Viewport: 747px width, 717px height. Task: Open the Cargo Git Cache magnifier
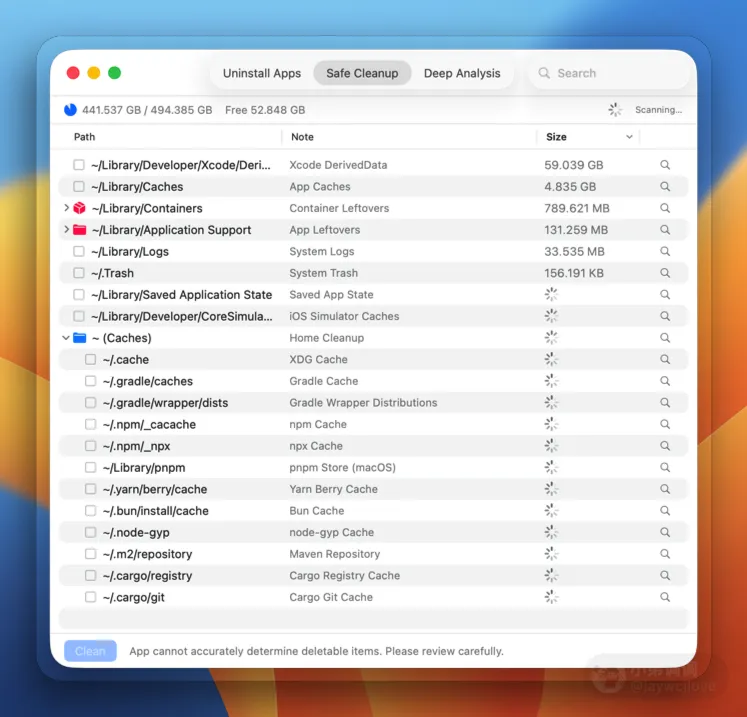[665, 597]
